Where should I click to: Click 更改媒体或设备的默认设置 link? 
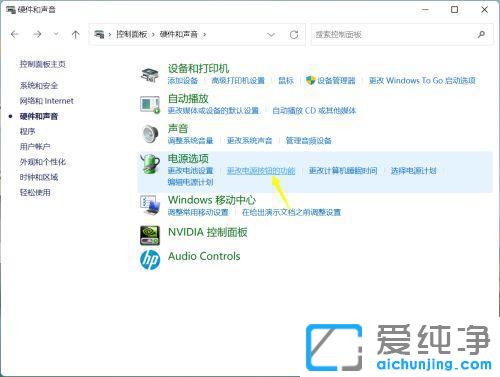pyautogui.click(x=213, y=110)
